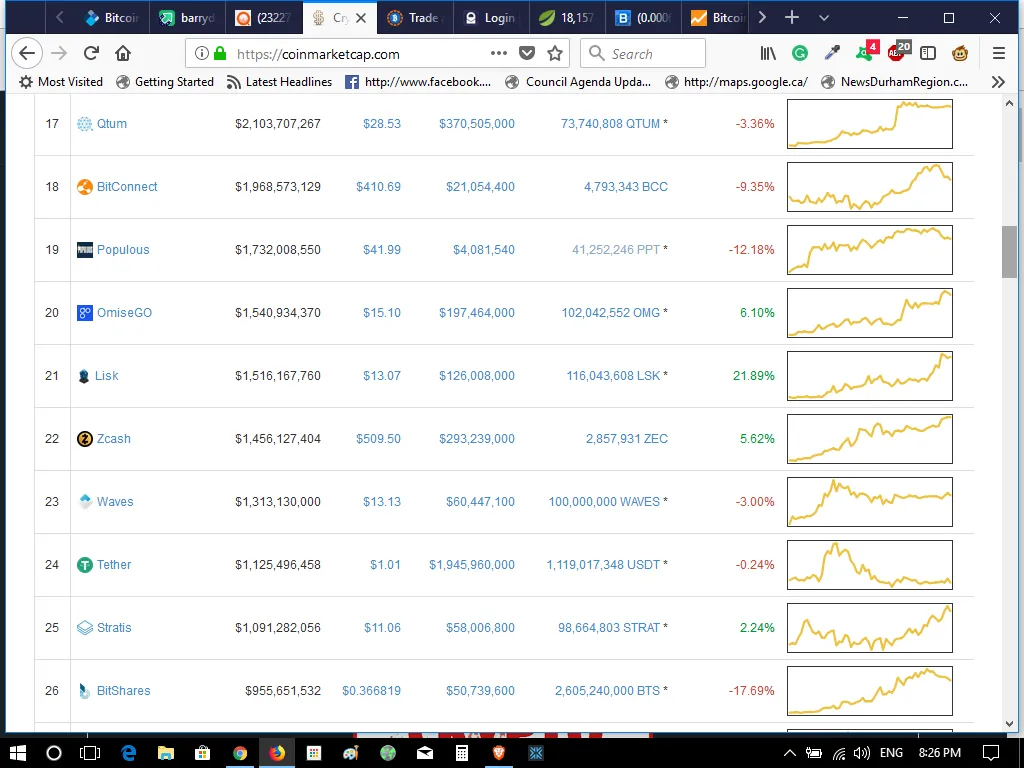Image resolution: width=1024 pixels, height=768 pixels.
Task: Open Most Visited bookmarks folder
Action: (61, 82)
